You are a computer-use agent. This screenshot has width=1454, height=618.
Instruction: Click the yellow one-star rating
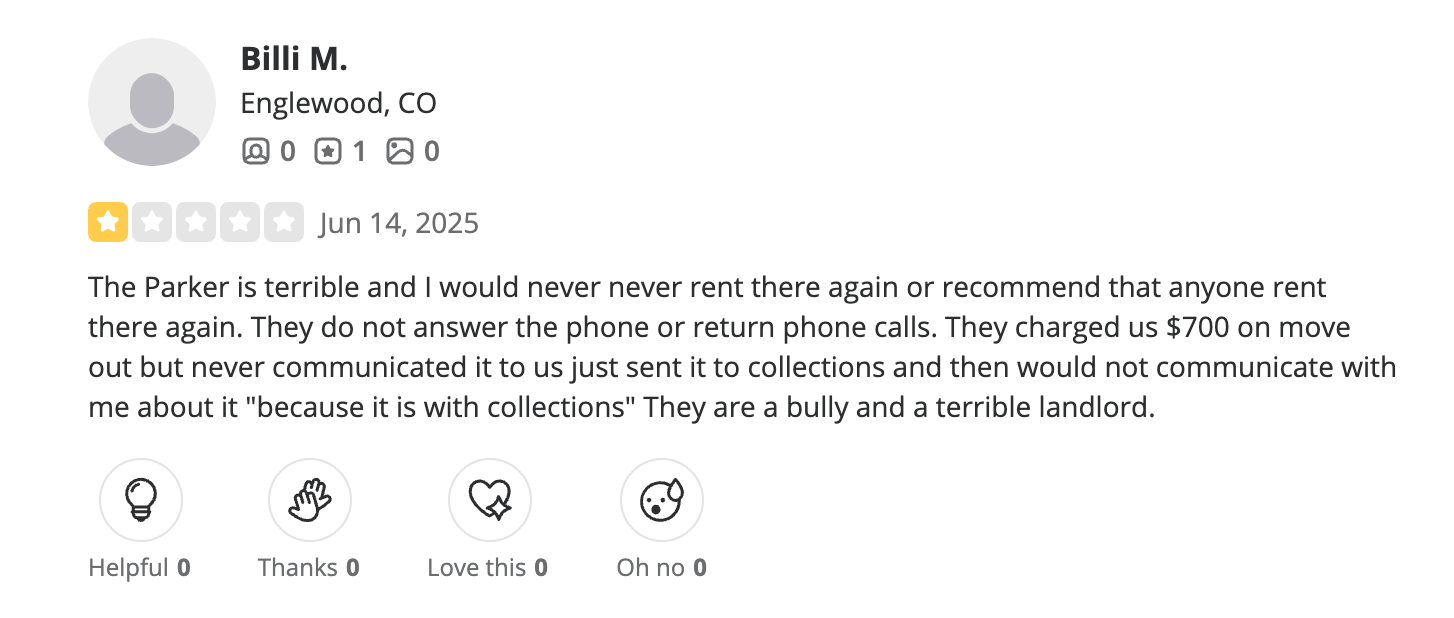pyautogui.click(x=108, y=222)
